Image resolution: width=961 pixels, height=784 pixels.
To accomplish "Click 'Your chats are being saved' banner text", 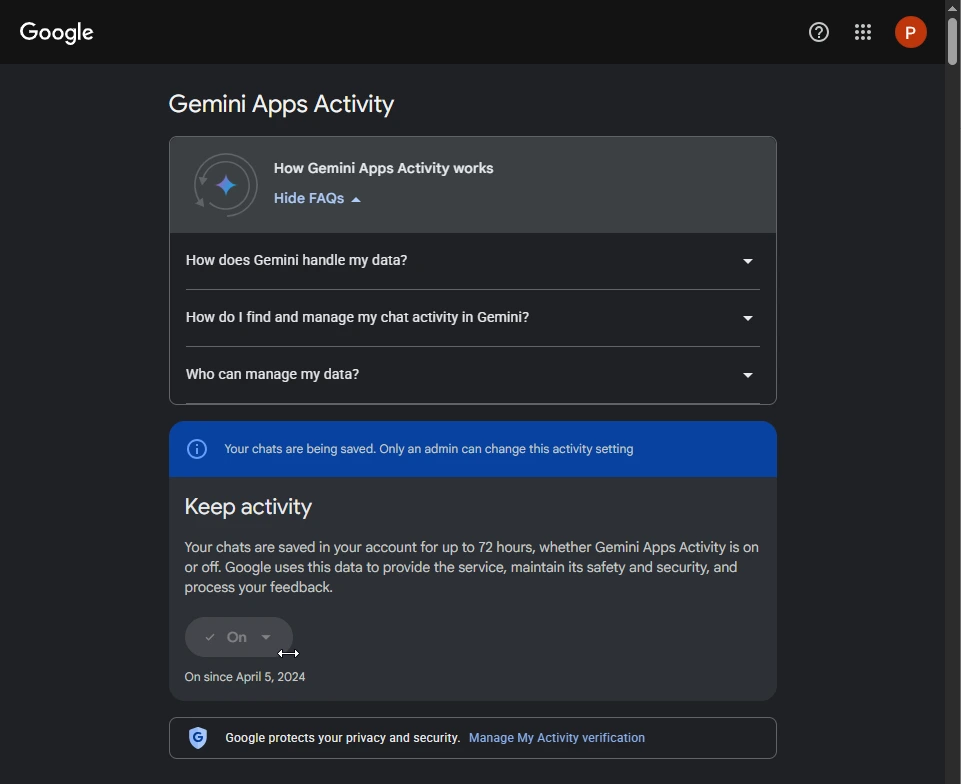I will 428,449.
